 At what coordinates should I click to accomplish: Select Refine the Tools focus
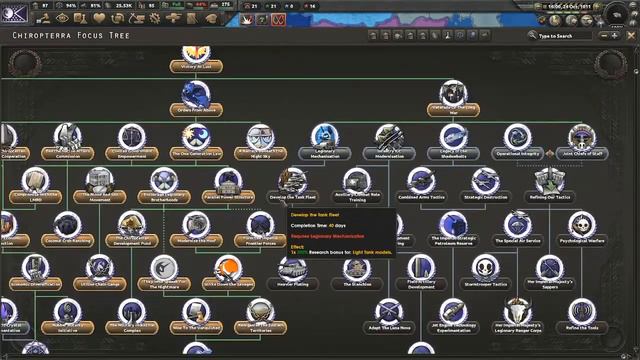point(582,316)
